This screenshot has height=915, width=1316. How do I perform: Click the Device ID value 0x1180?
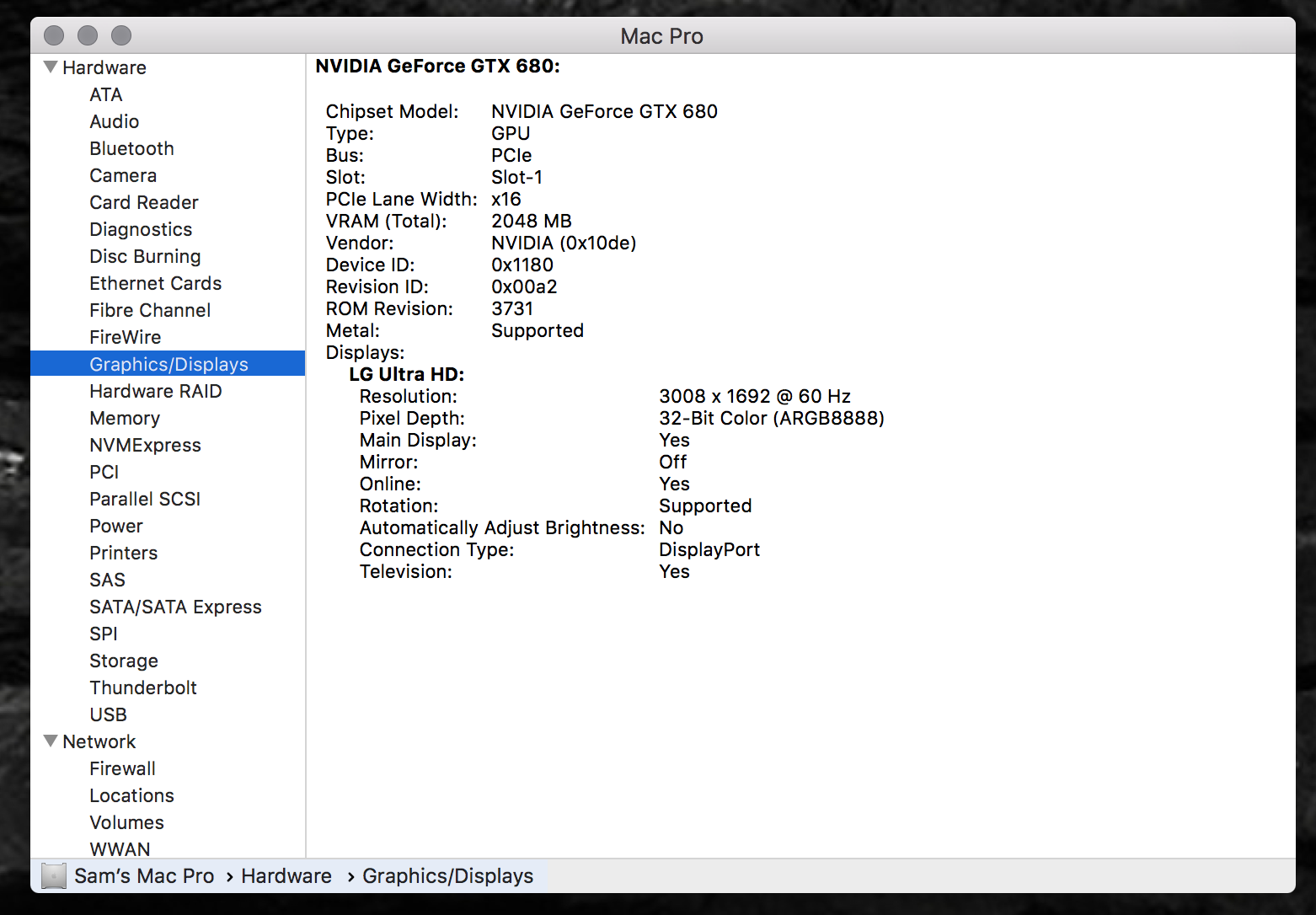(x=522, y=265)
